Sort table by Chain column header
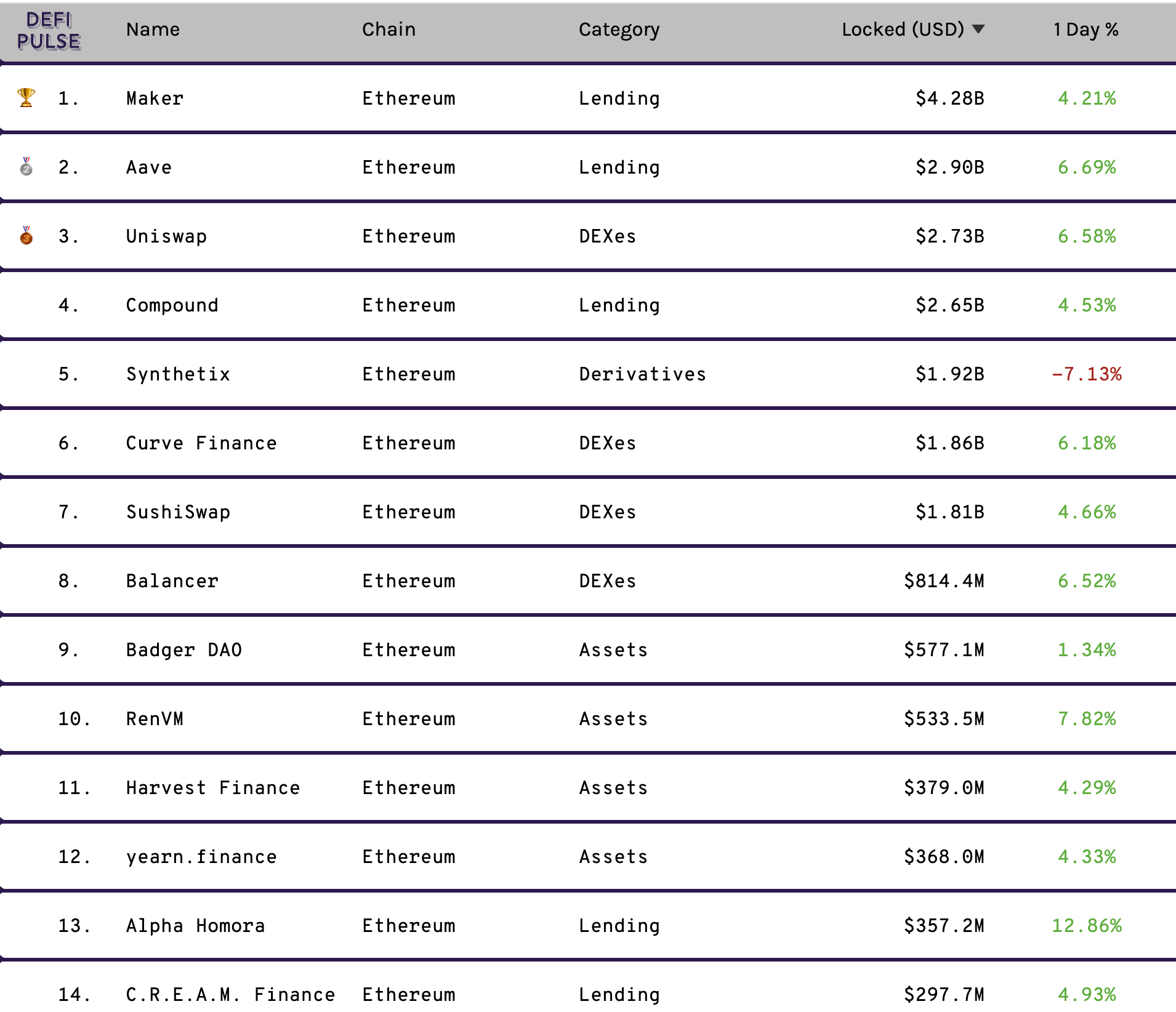Viewport: 1176px width, 1012px height. 389,29
